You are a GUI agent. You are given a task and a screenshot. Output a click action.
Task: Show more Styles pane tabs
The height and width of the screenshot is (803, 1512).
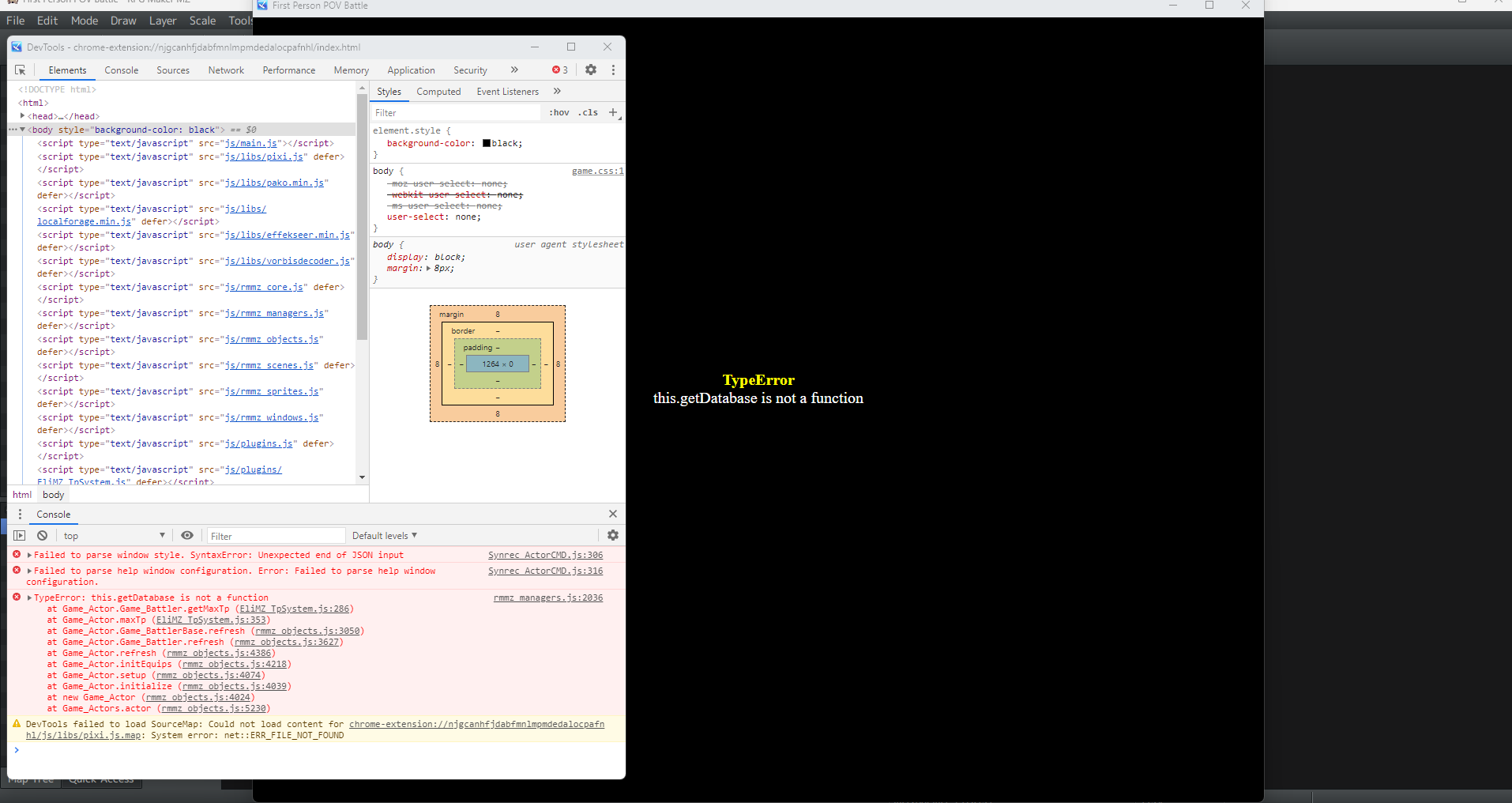pos(557,91)
